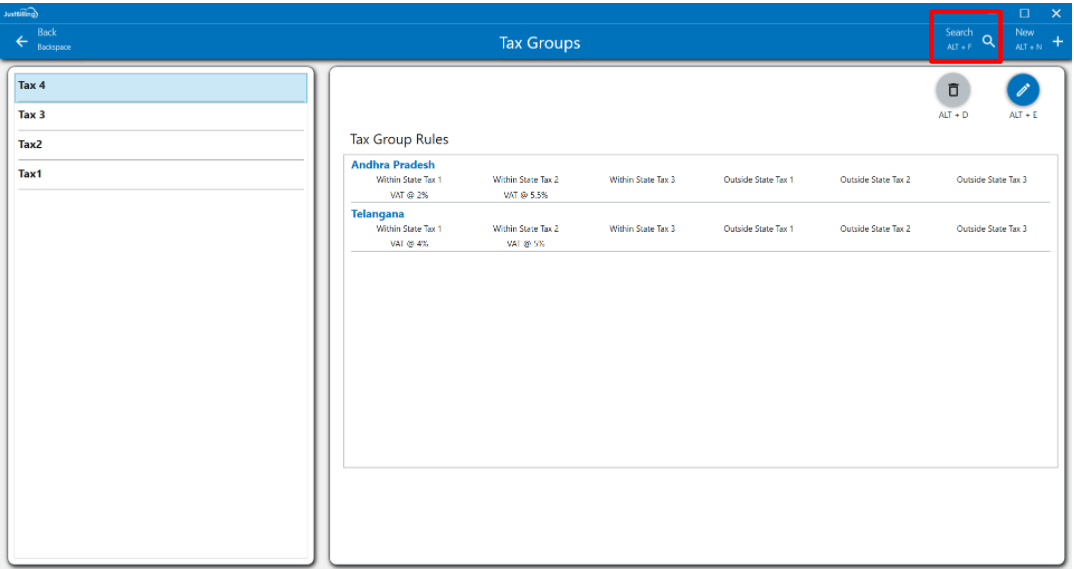
Task: Edit tax group using pencil icon
Action: point(1022,90)
